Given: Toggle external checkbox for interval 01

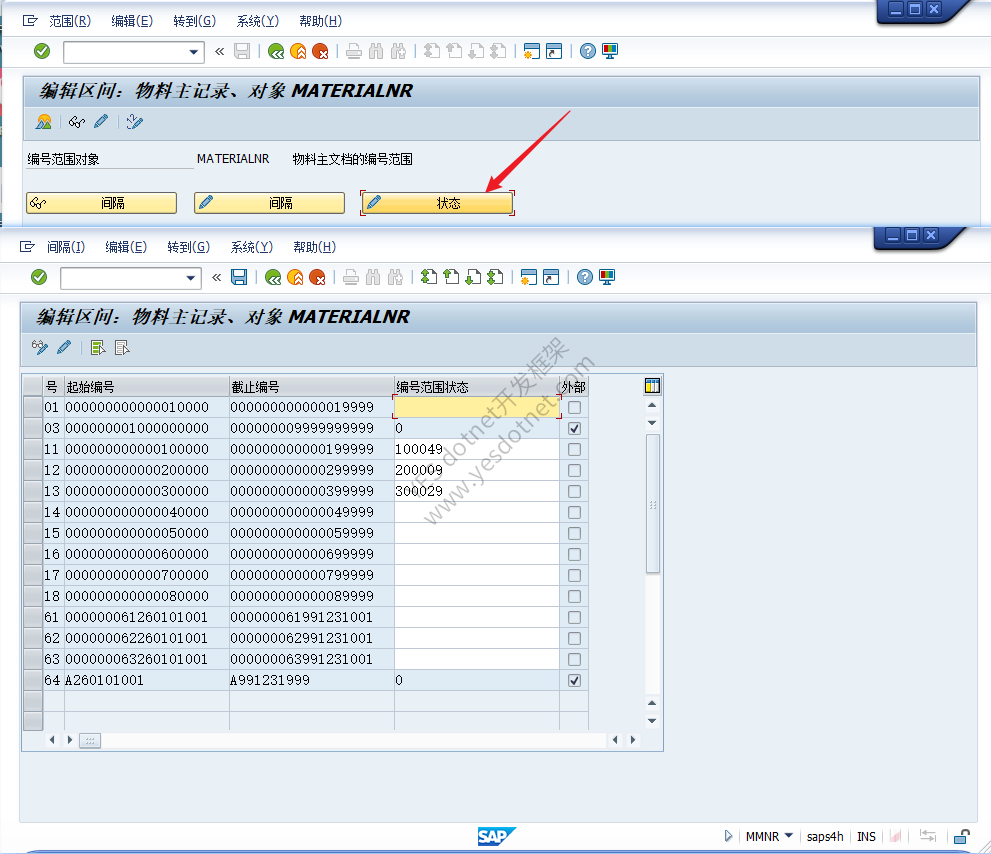Looking at the screenshot, I should [575, 407].
